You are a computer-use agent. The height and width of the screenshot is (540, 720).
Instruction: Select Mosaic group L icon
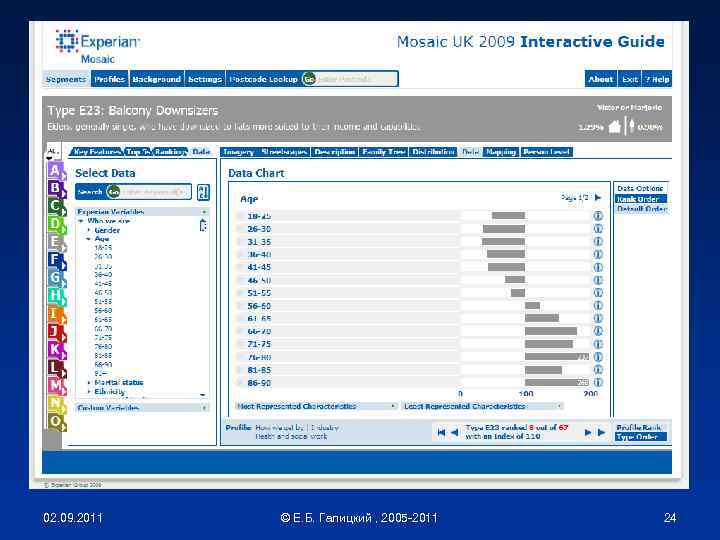click(x=56, y=367)
